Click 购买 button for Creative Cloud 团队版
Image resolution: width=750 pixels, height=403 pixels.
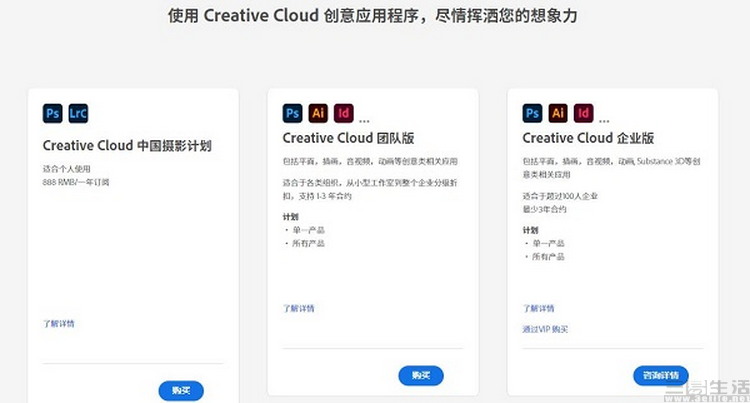(421, 376)
